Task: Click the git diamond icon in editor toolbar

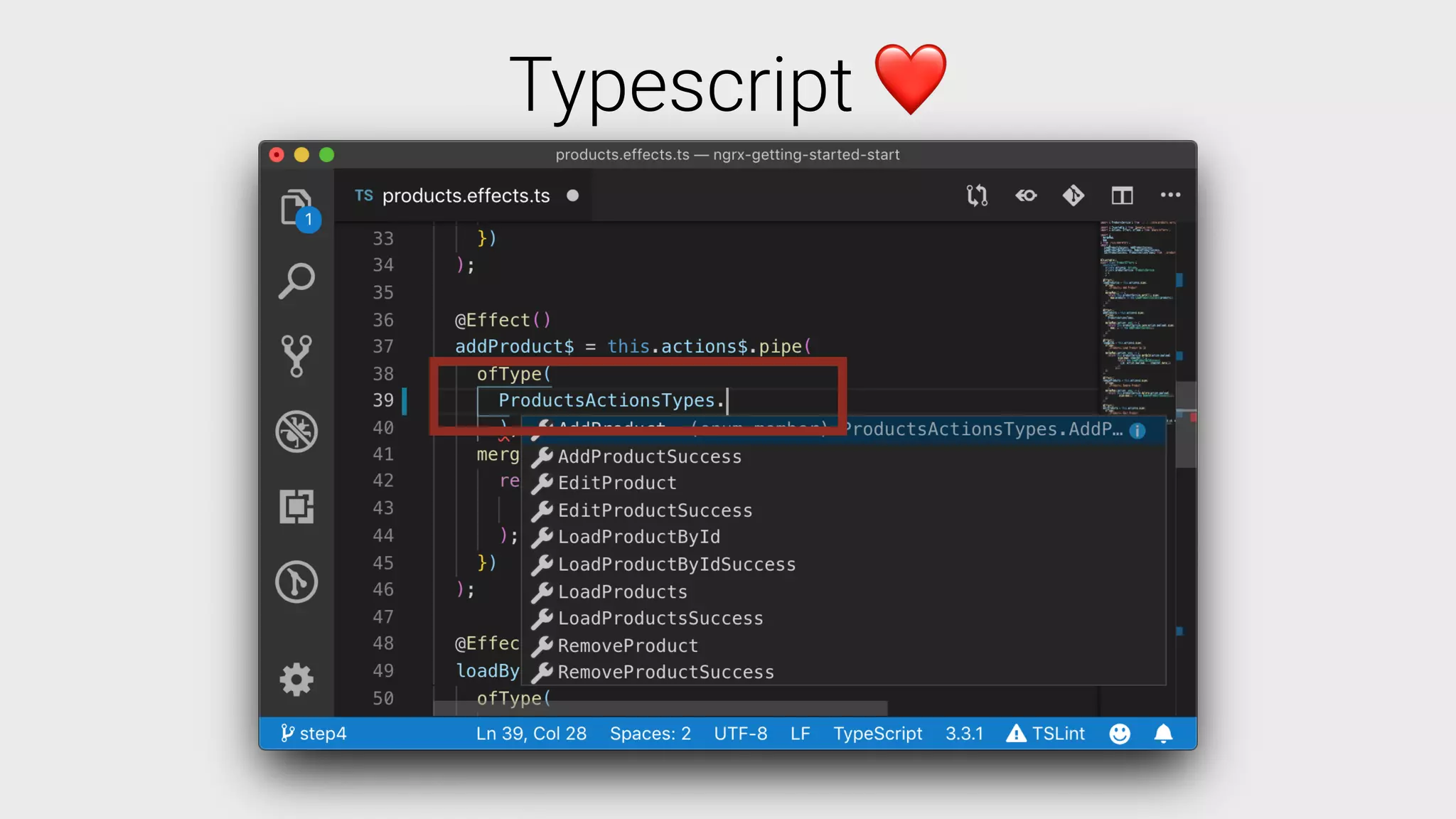Action: (1074, 196)
